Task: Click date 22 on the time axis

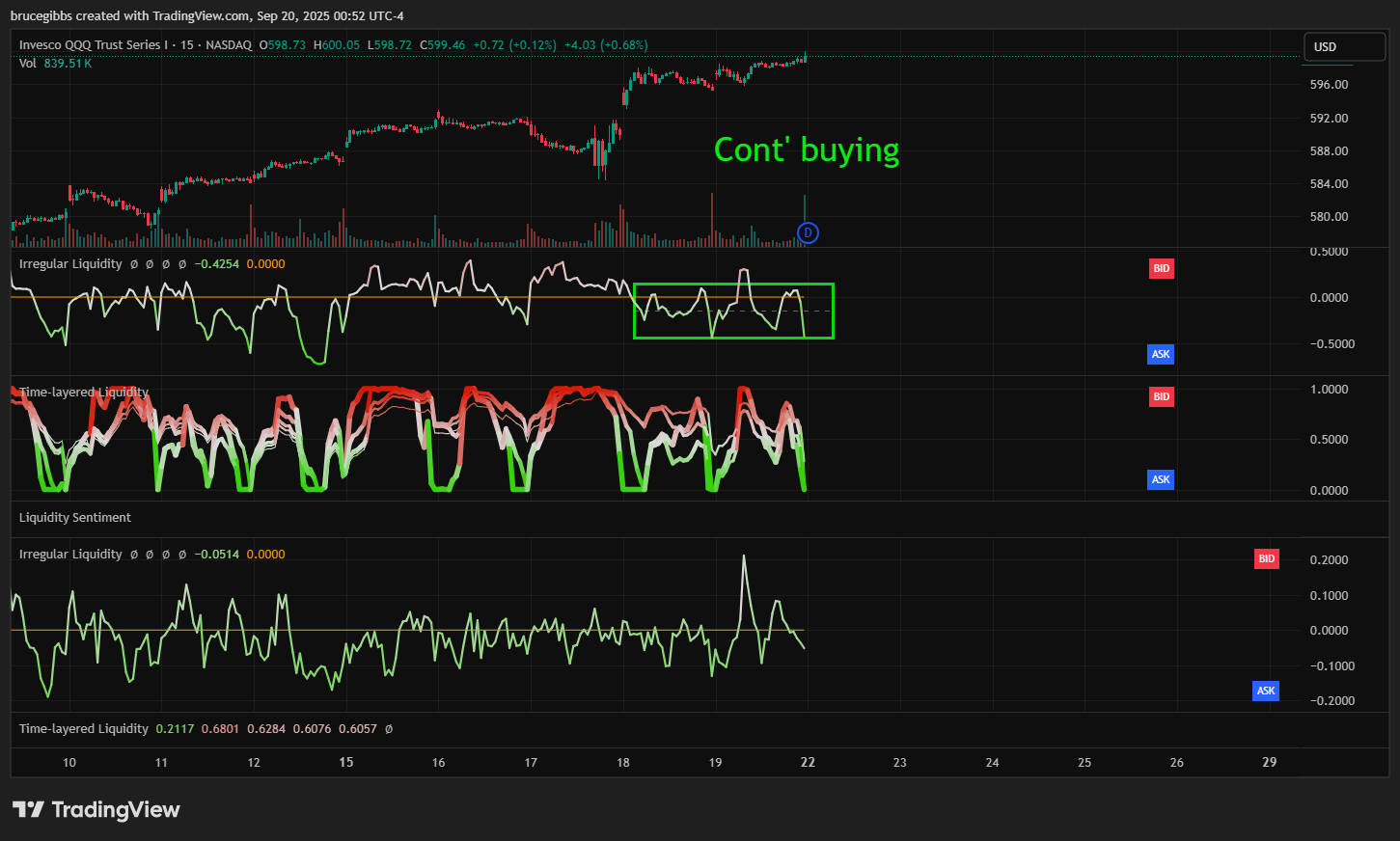Action: (x=808, y=762)
